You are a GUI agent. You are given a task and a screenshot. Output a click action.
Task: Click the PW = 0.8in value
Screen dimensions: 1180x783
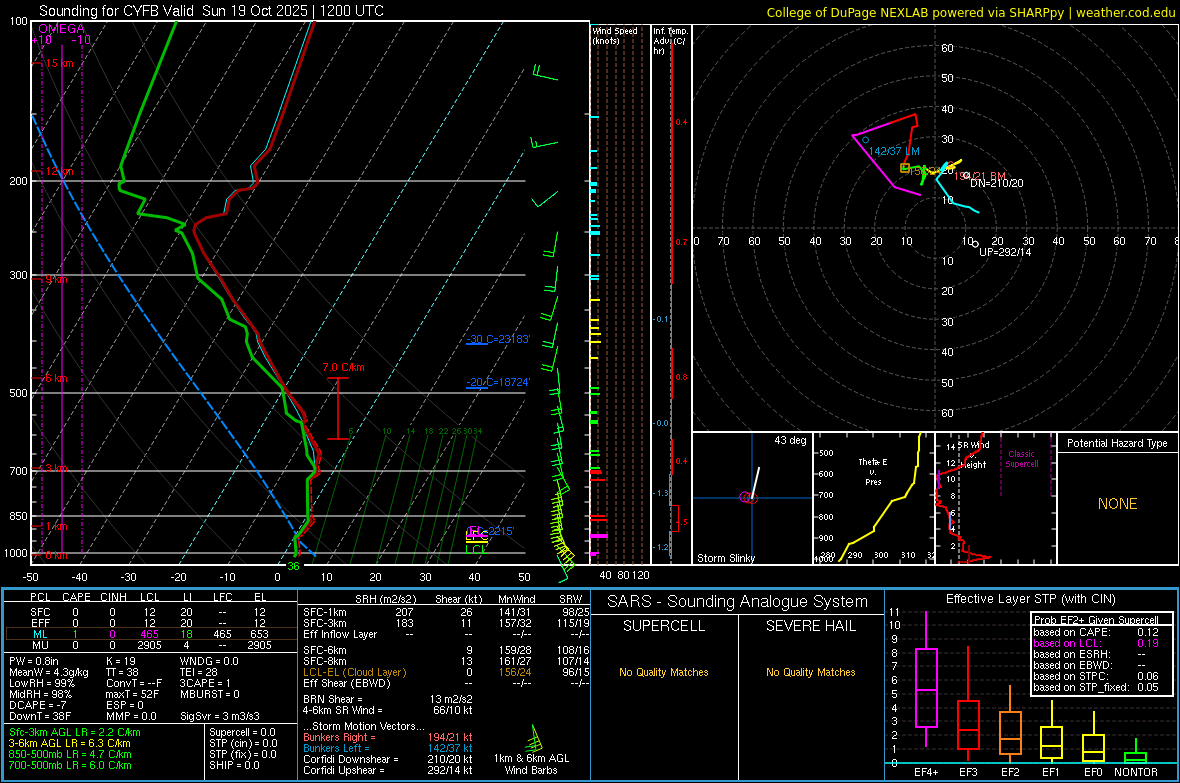click(x=34, y=661)
